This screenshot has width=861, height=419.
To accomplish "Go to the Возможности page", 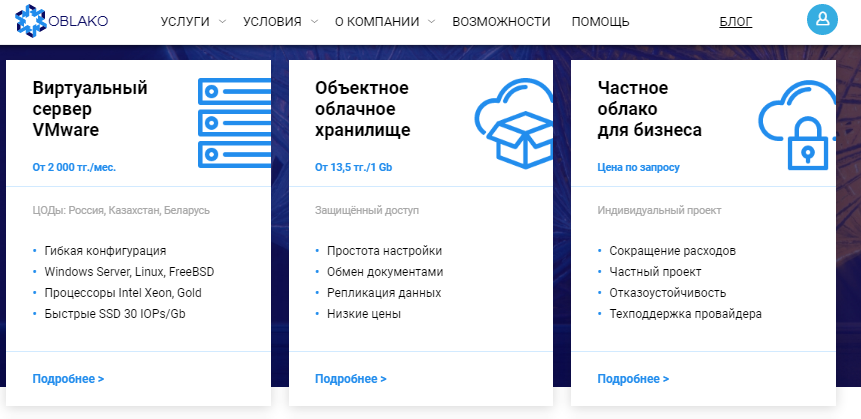I will click(501, 22).
